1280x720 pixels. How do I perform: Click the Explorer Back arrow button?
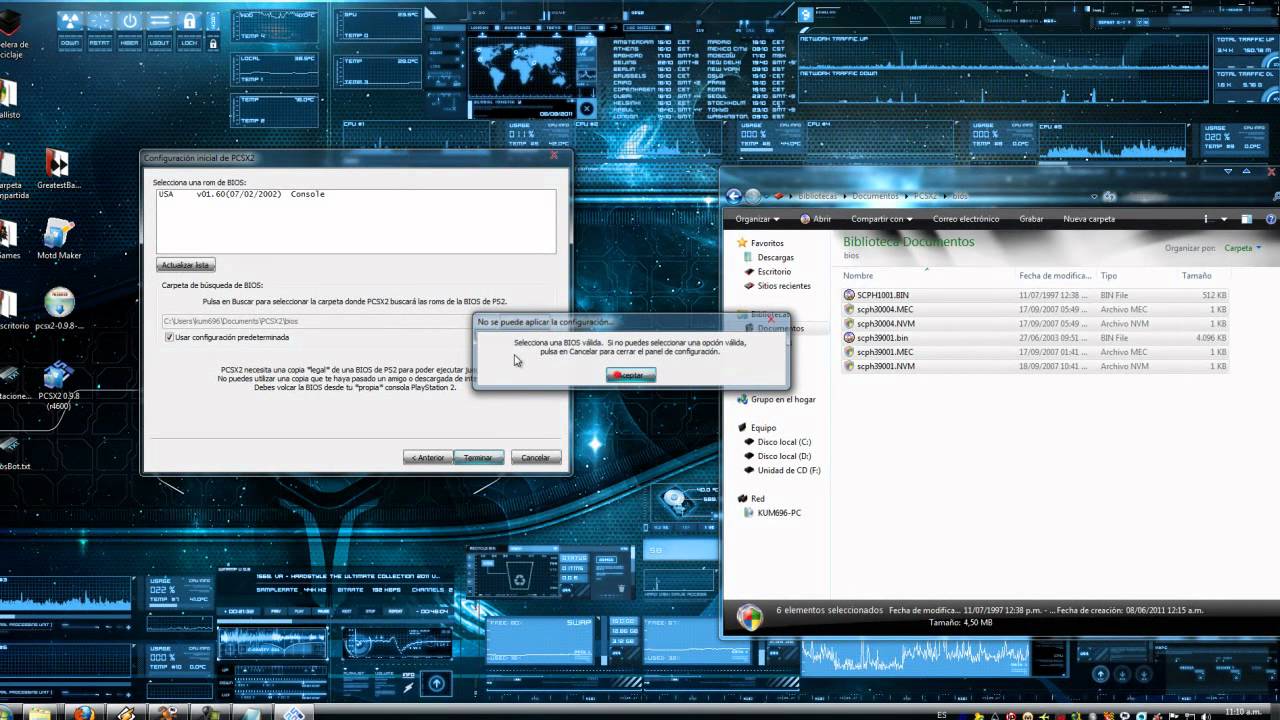coord(734,196)
